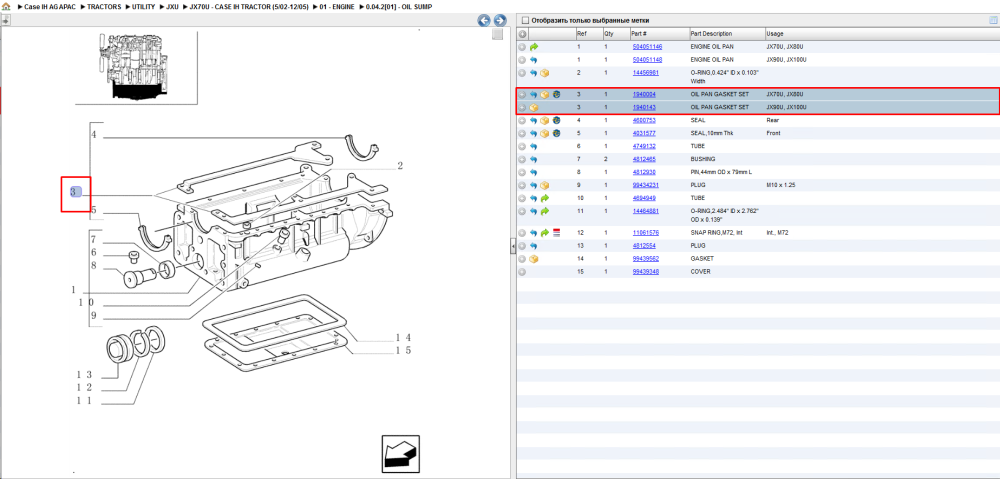The image size is (1000, 479).
Task: Click the large arrow icon below diagram
Action: pyautogui.click(x=401, y=453)
